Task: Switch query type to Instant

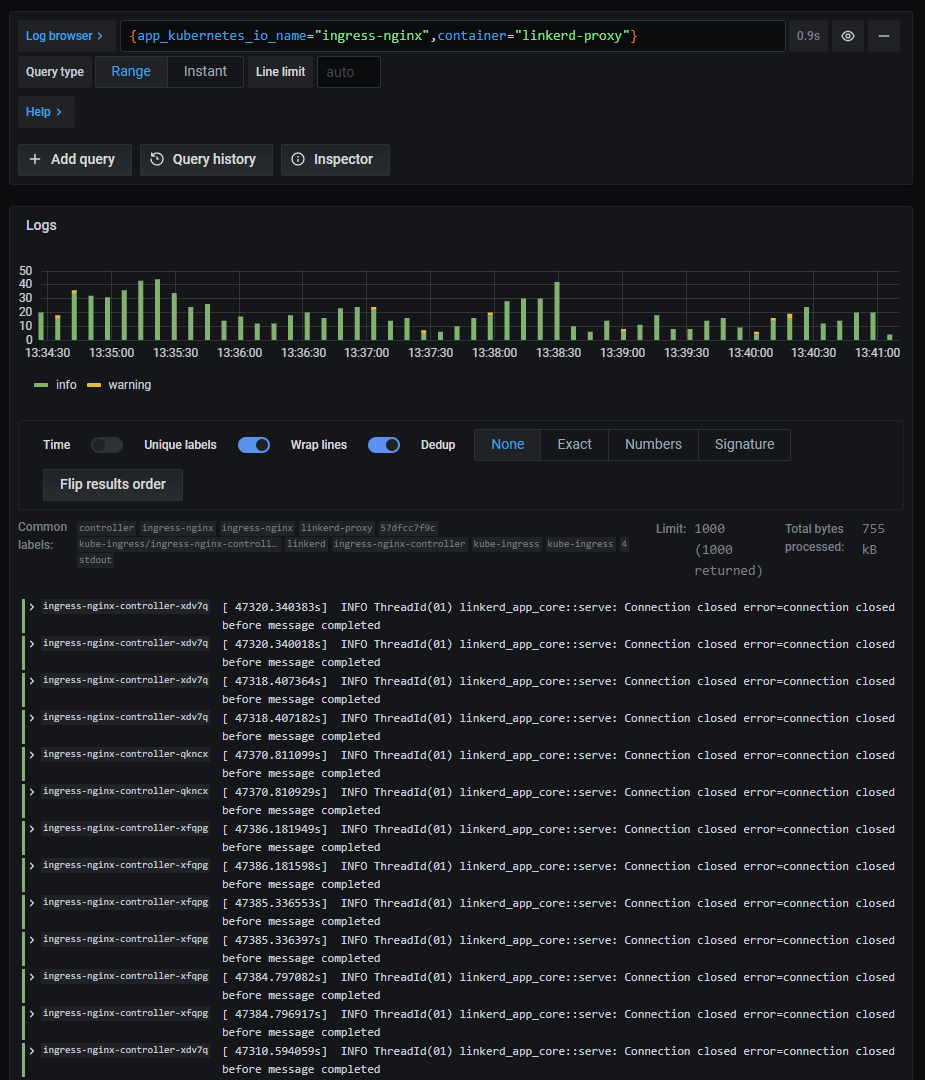Action: click(204, 71)
